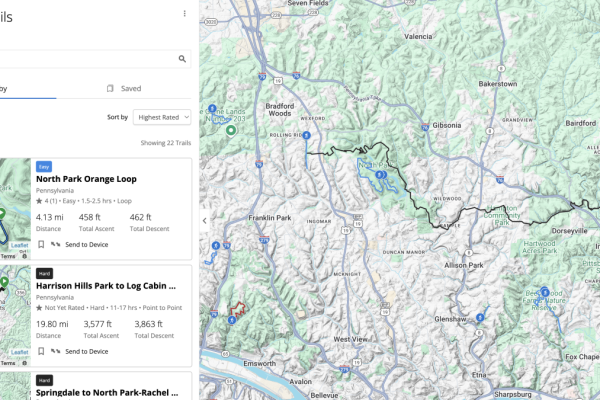Switch to the Saved tab

[x=124, y=88]
